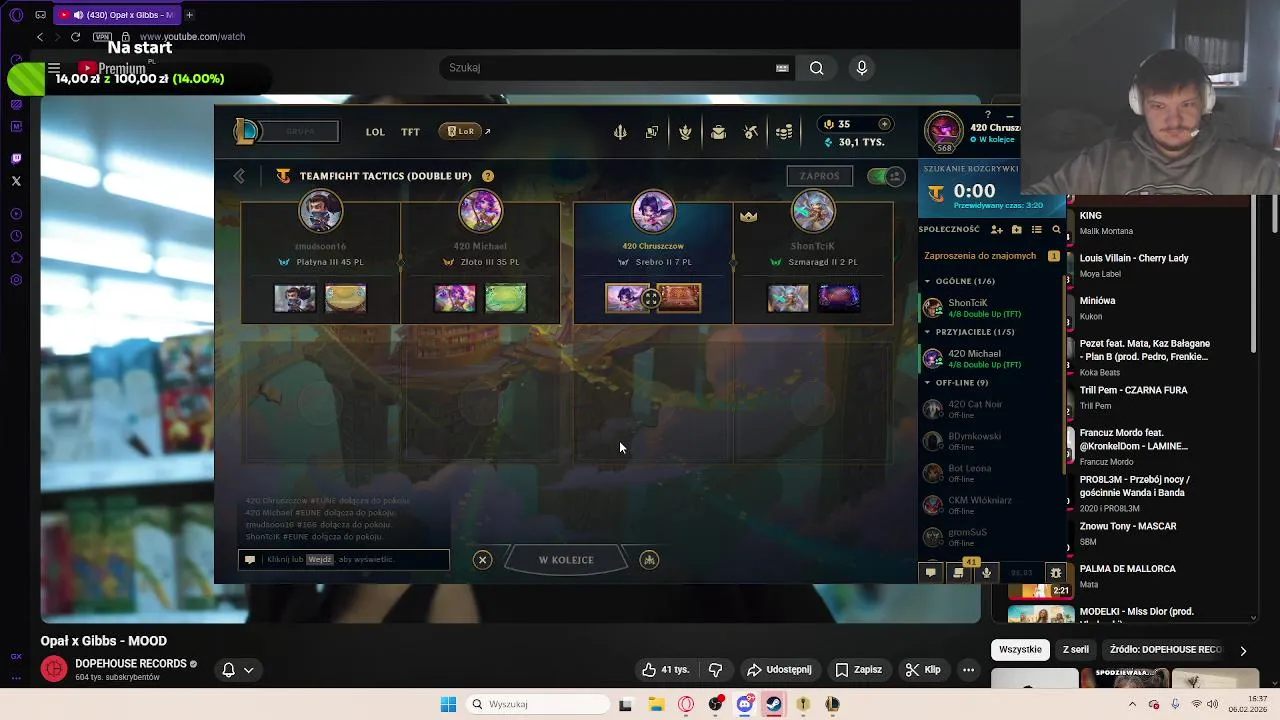Start YouTube voice search microphone
This screenshot has height=720, width=1280.
(862, 68)
